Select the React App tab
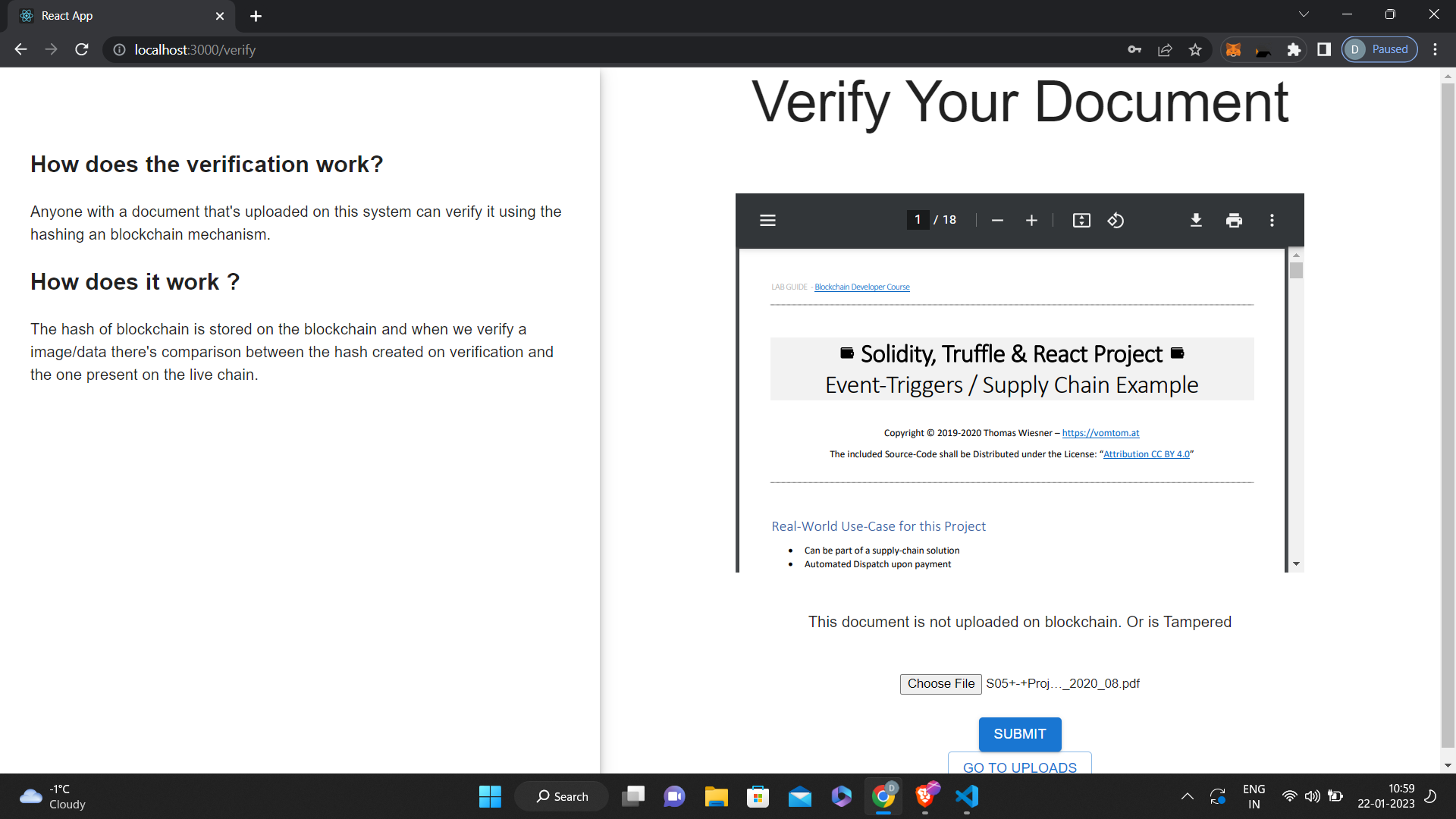1456x819 pixels. [x=114, y=16]
